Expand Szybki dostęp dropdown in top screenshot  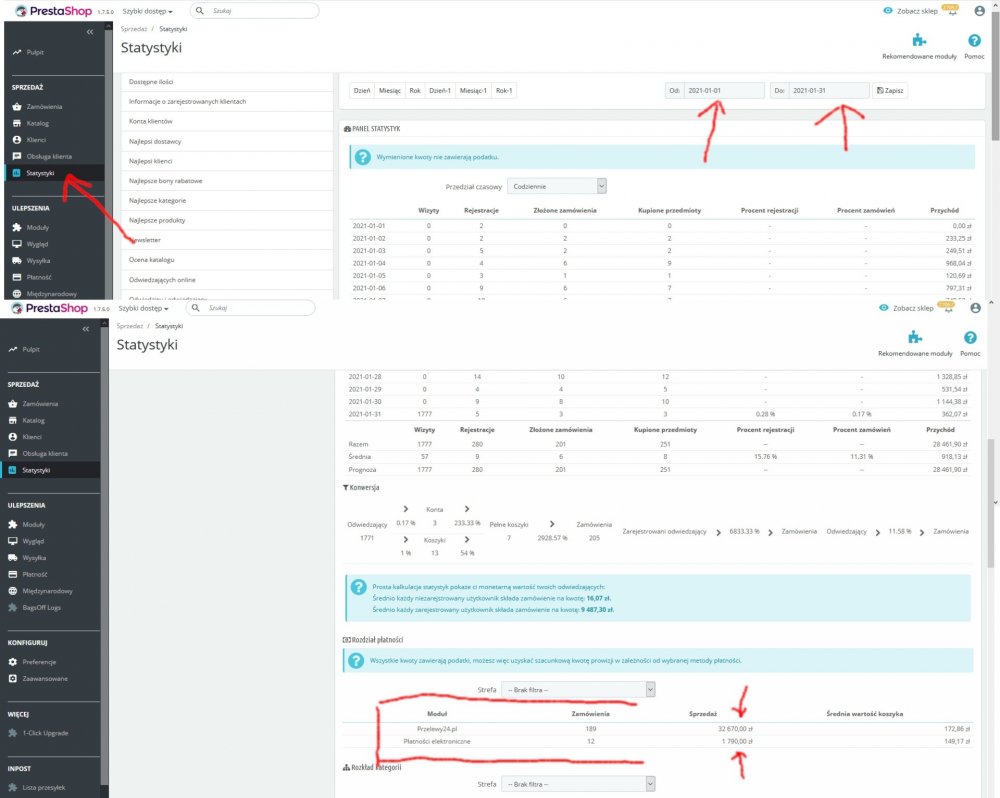point(147,11)
